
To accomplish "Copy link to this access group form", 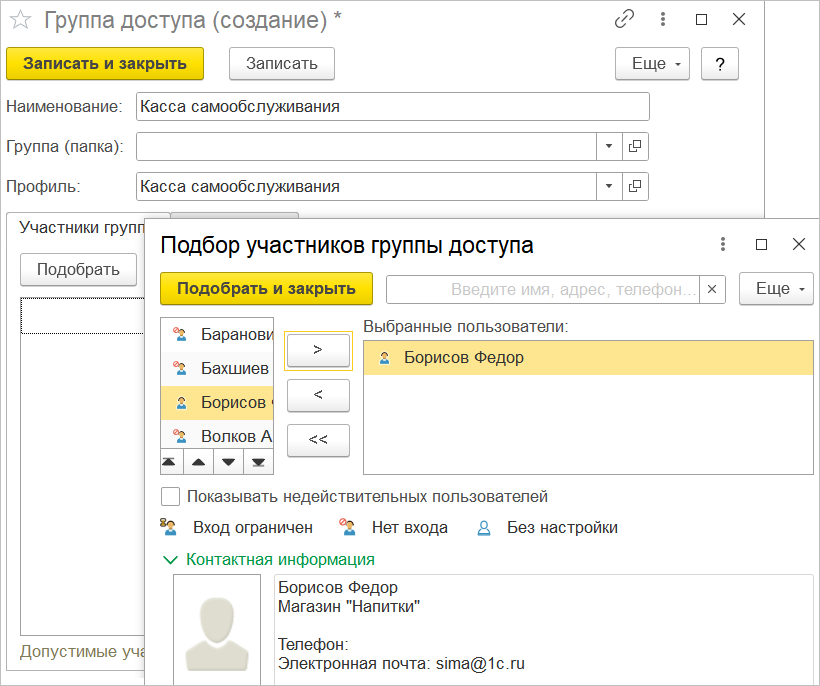I will (x=625, y=19).
